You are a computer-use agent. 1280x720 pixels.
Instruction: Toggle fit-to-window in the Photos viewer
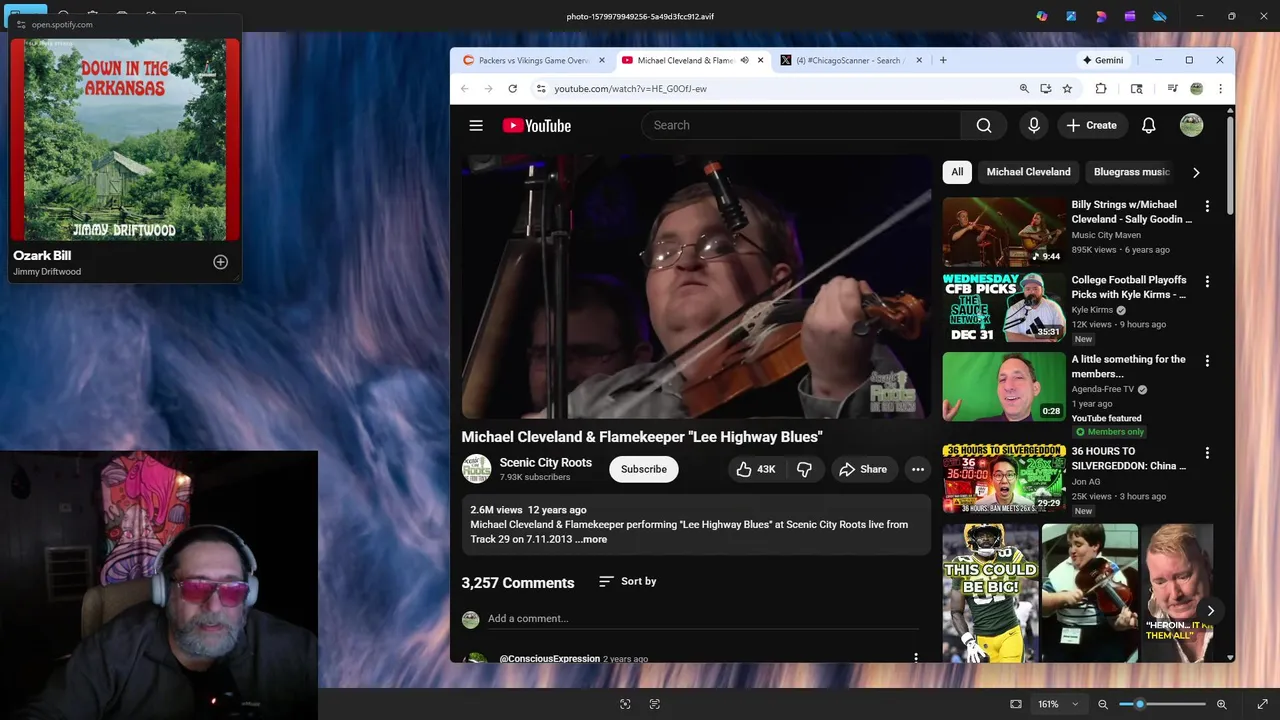1016,704
